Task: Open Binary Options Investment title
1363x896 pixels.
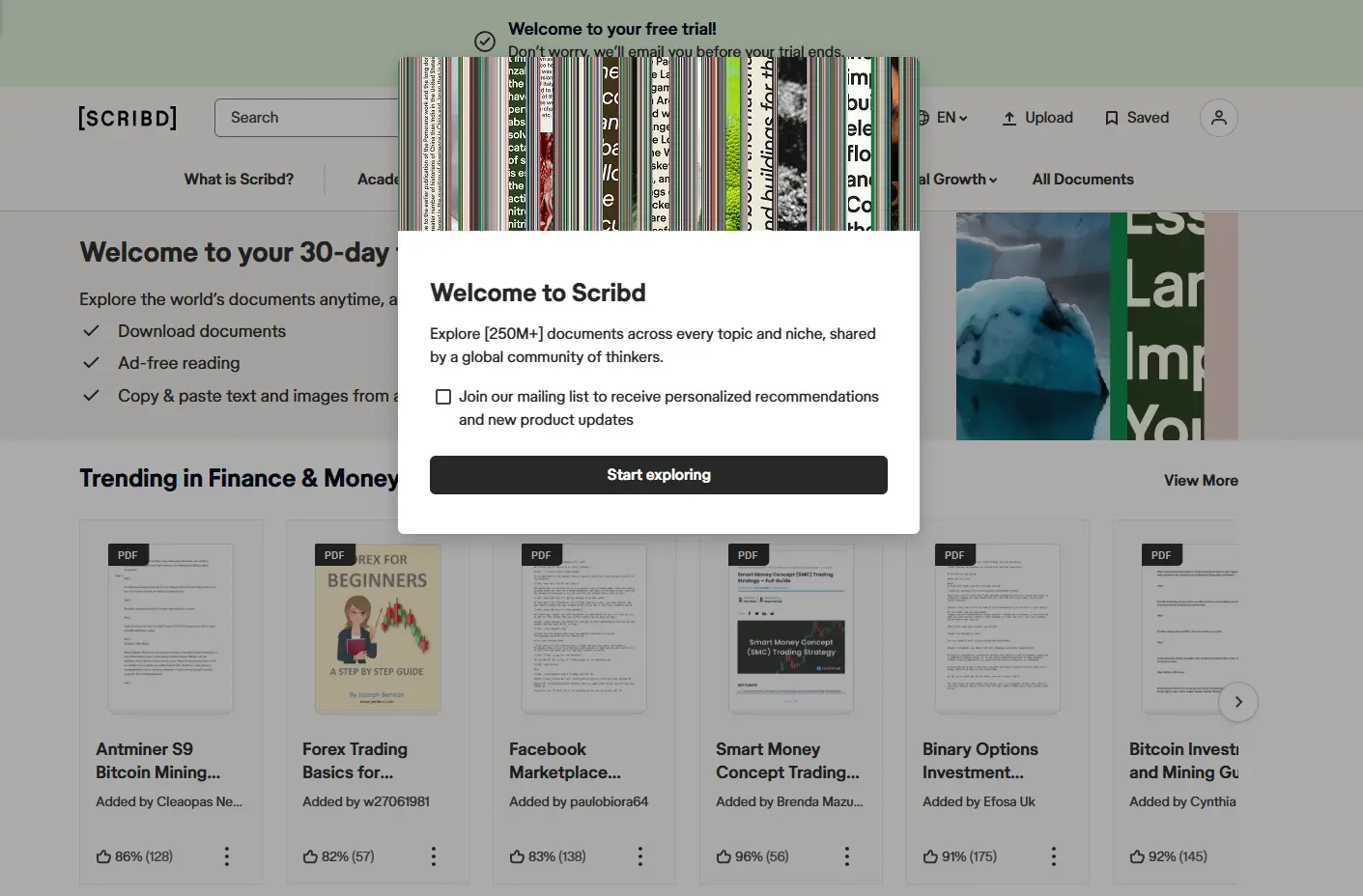Action: tap(980, 761)
